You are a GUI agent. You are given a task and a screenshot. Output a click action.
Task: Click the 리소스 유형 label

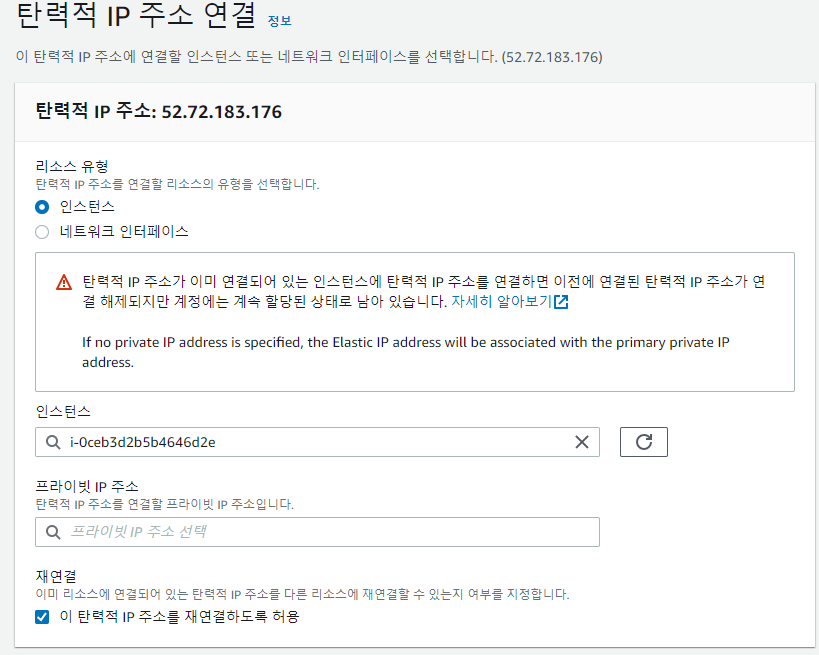(x=72, y=167)
